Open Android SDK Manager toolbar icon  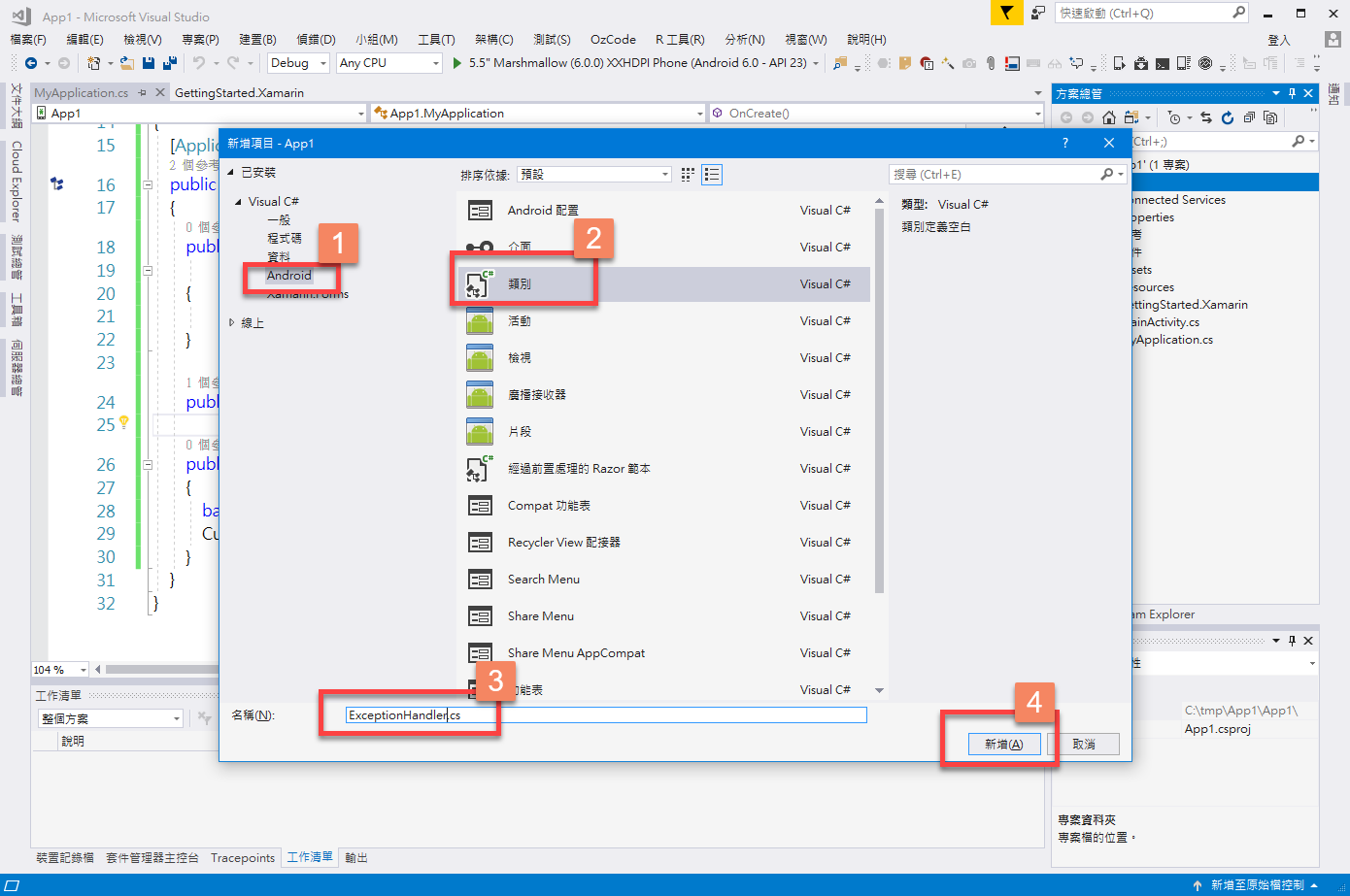pos(1140,63)
